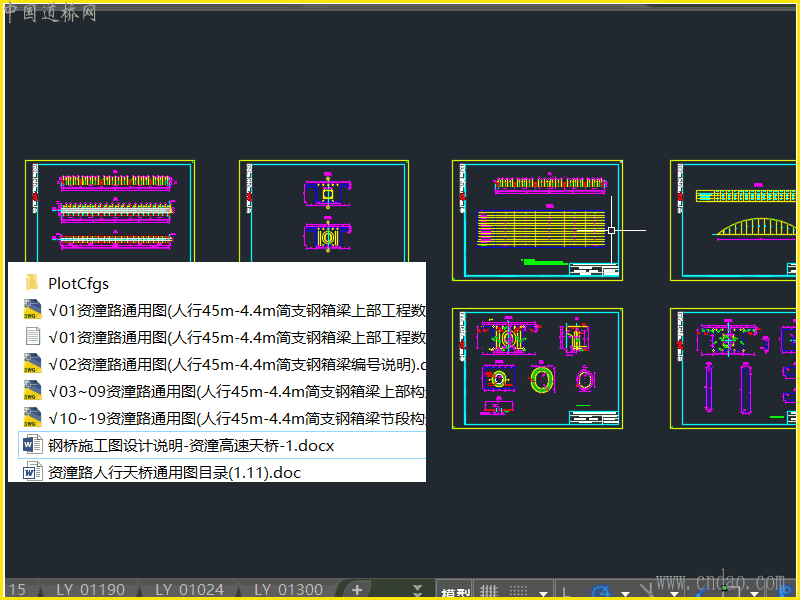Toggle the 模型 model space button
This screenshot has width=800, height=600.
point(455,592)
